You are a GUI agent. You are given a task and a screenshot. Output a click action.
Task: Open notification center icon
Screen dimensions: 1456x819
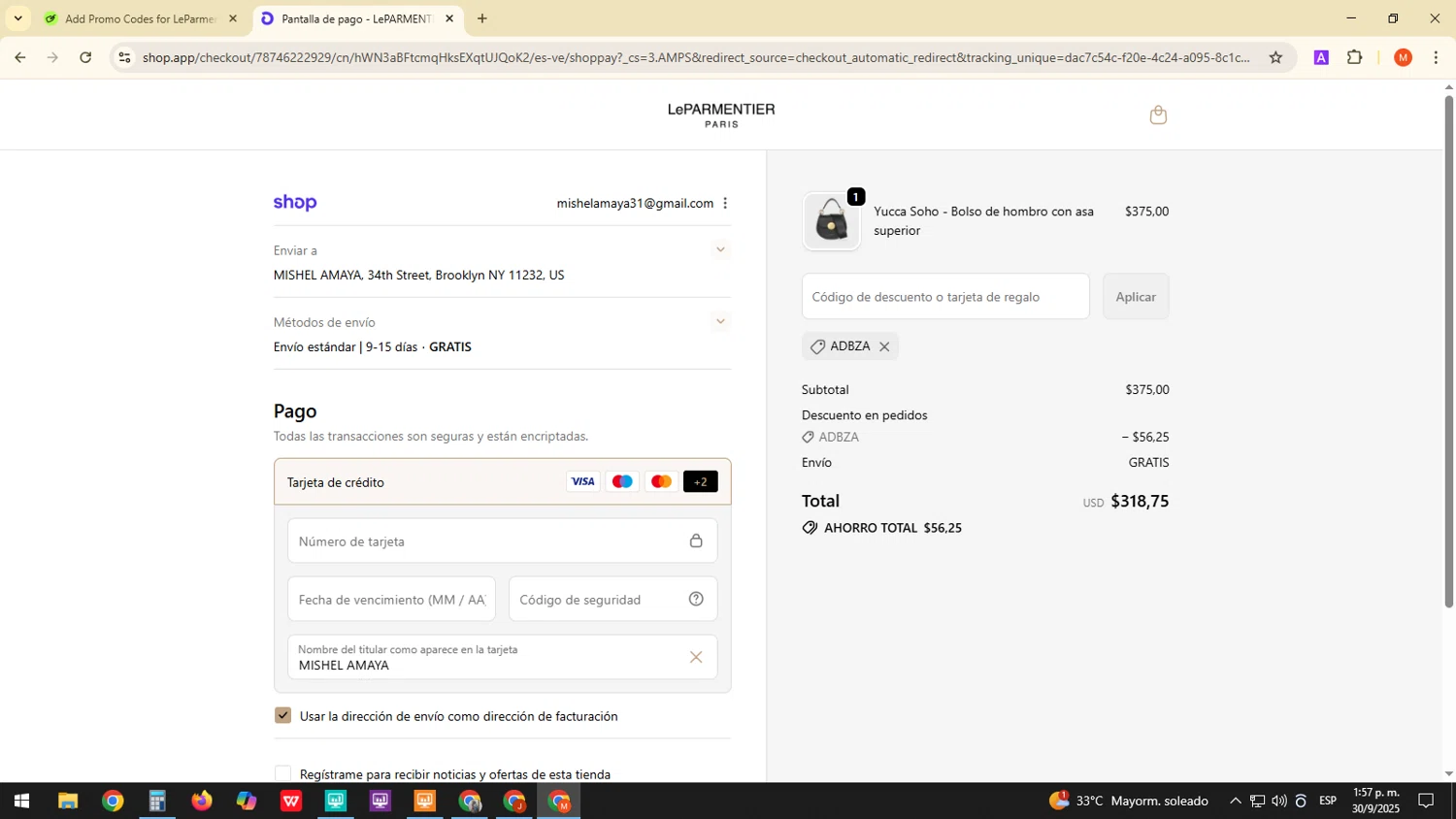[1426, 802]
